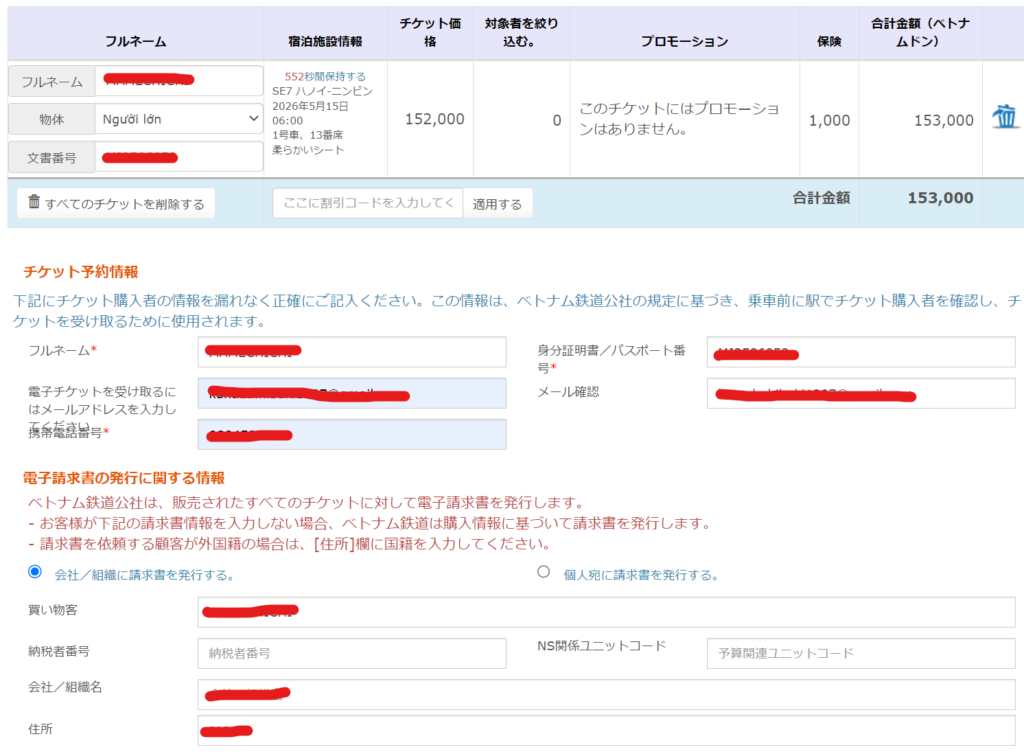This screenshot has height=754, width=1024.
Task: Click the 宿泊施設情報 column header
Action: [325, 42]
